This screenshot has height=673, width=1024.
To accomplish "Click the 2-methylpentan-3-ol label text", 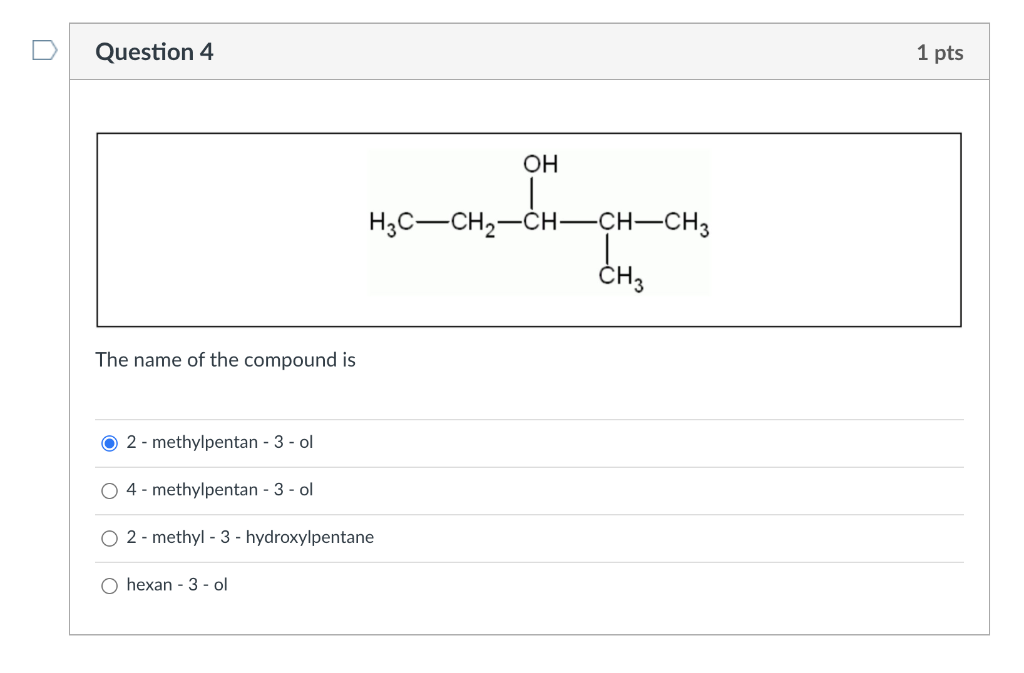I will 219,442.
